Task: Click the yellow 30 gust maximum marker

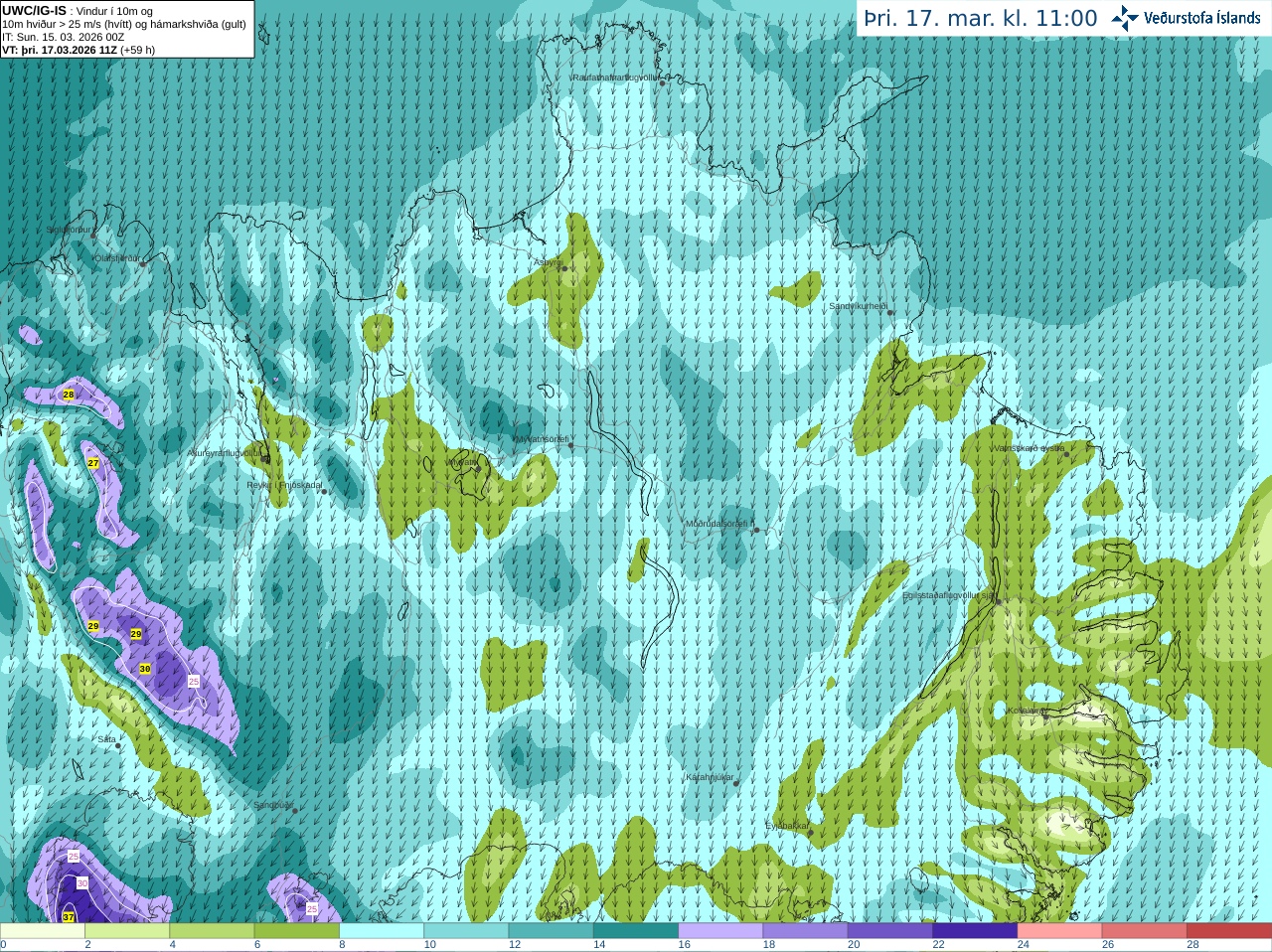Action: click(x=145, y=669)
